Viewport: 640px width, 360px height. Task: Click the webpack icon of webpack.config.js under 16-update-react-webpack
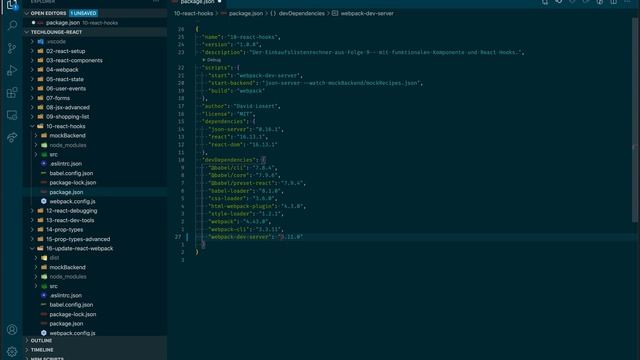[44, 333]
